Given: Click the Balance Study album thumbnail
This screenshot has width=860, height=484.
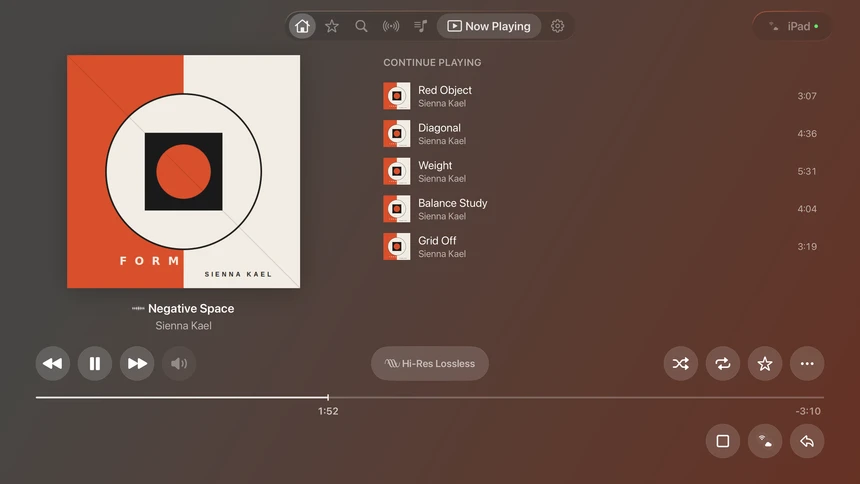Looking at the screenshot, I should click(397, 209).
